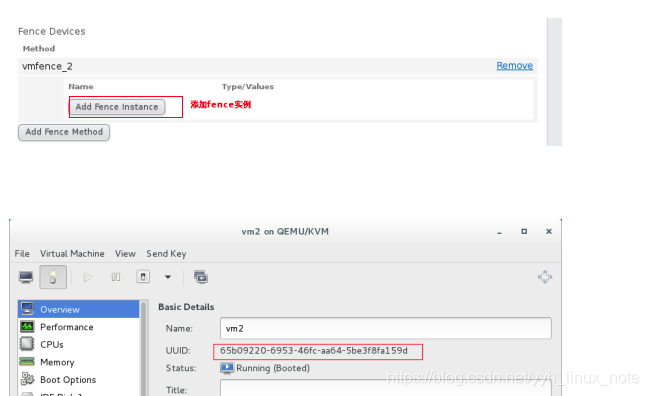Pause the virtual machine
Image resolution: width=649 pixels, height=396 pixels.
[x=116, y=277]
